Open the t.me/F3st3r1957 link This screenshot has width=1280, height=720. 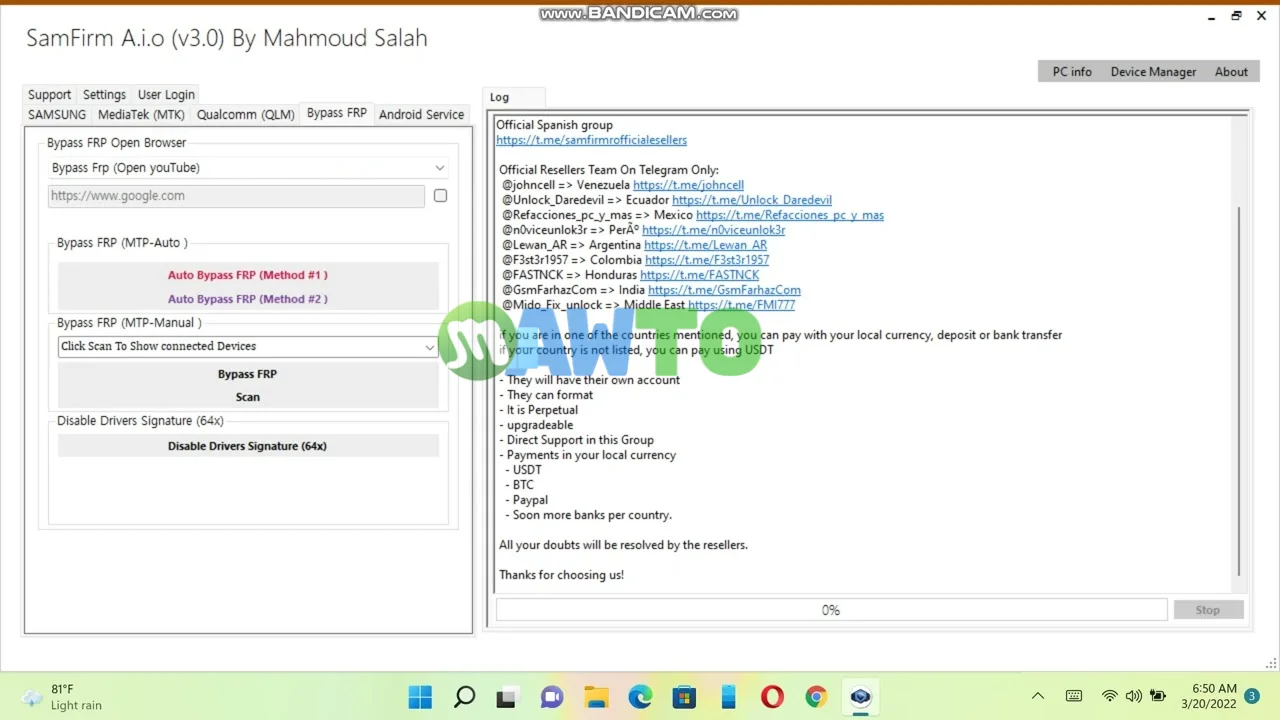click(x=707, y=260)
